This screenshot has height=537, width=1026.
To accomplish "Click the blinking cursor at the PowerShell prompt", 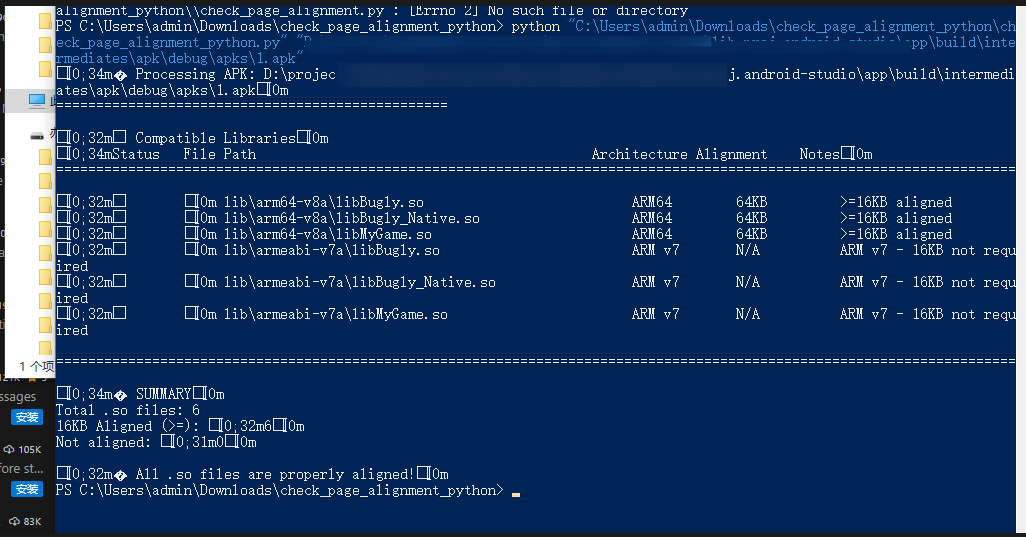I will click(515, 493).
